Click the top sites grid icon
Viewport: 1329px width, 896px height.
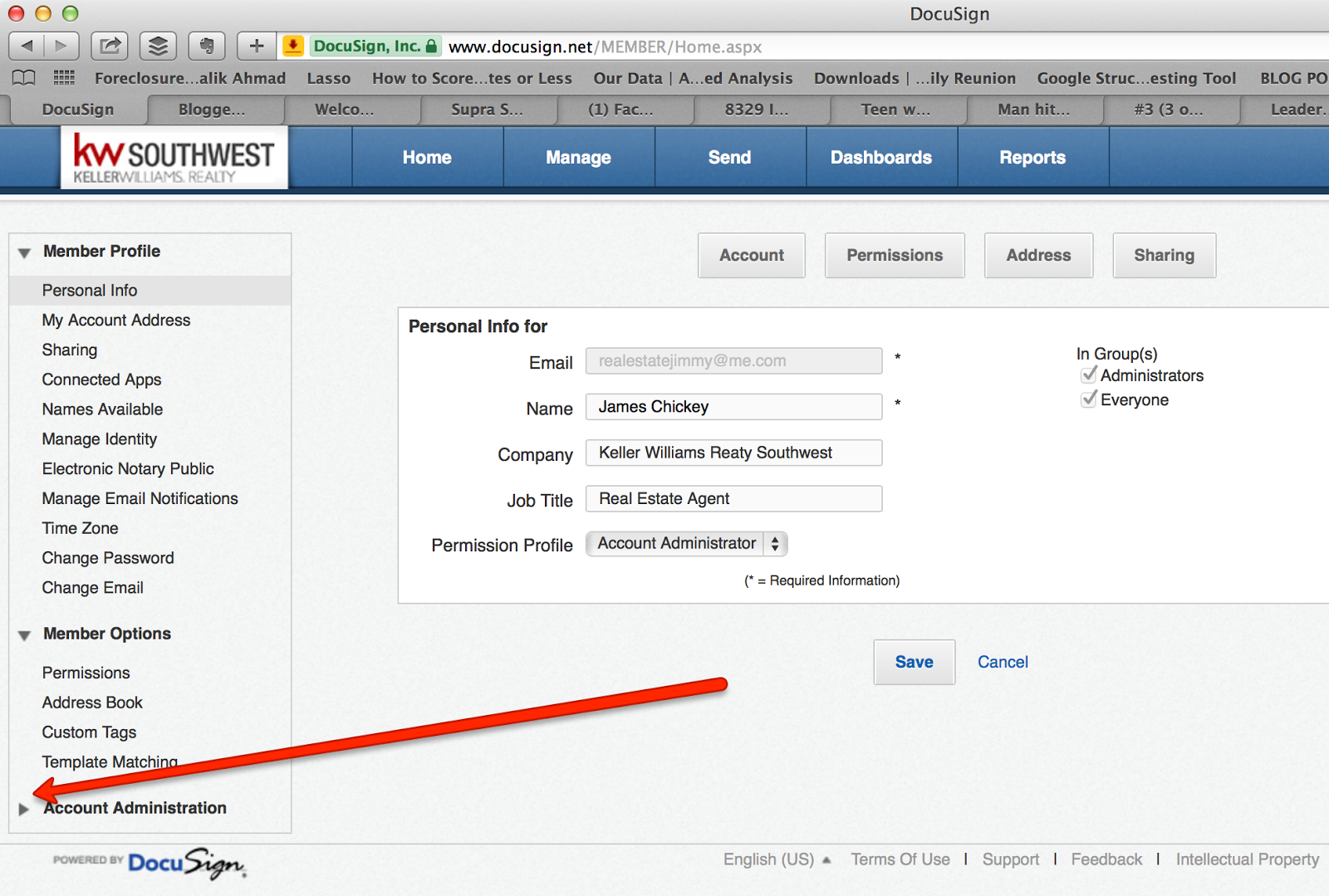pyautogui.click(x=63, y=77)
